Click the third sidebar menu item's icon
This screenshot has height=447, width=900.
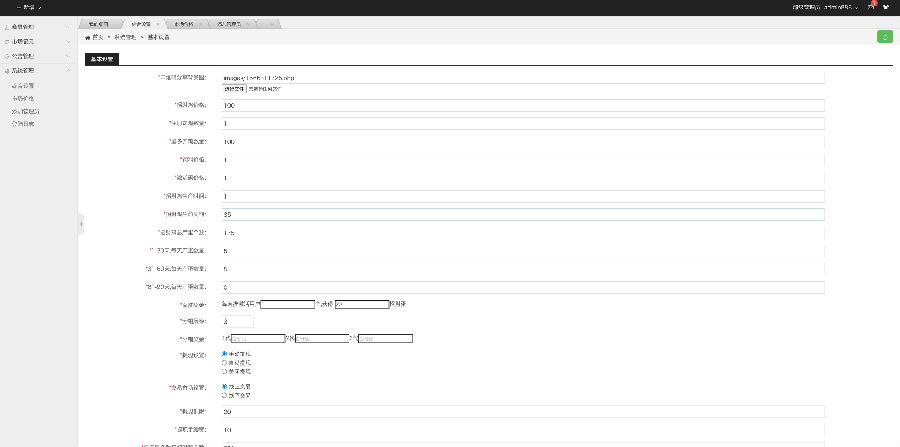click(x=7, y=56)
